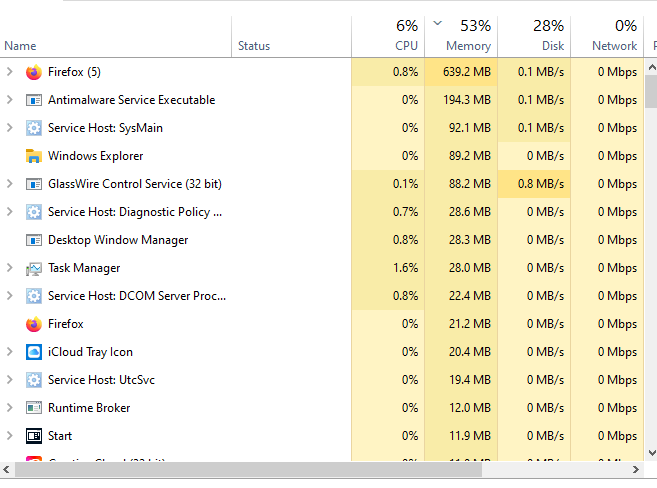Select the iCloud Tray Icon process name
This screenshot has height=488, width=657.
90,352
